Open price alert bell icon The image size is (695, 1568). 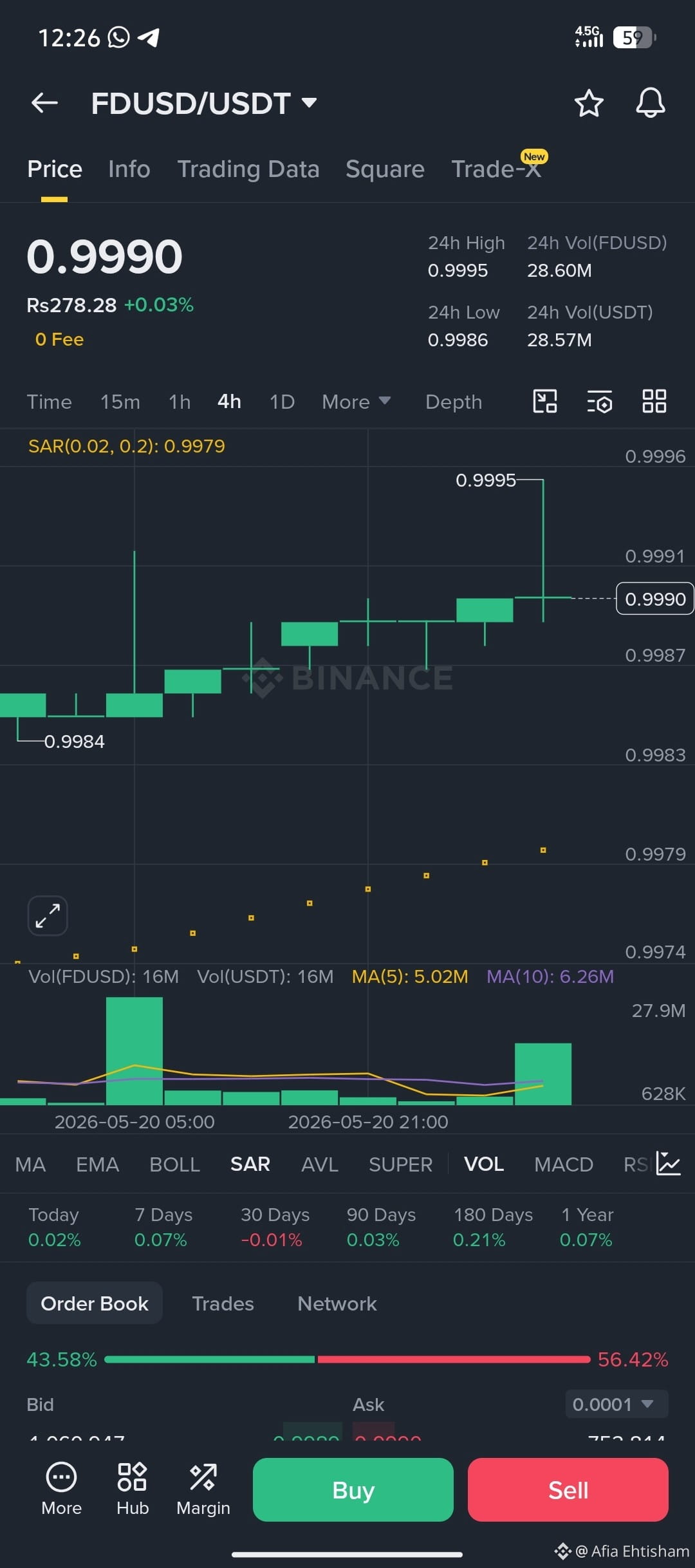pyautogui.click(x=651, y=103)
